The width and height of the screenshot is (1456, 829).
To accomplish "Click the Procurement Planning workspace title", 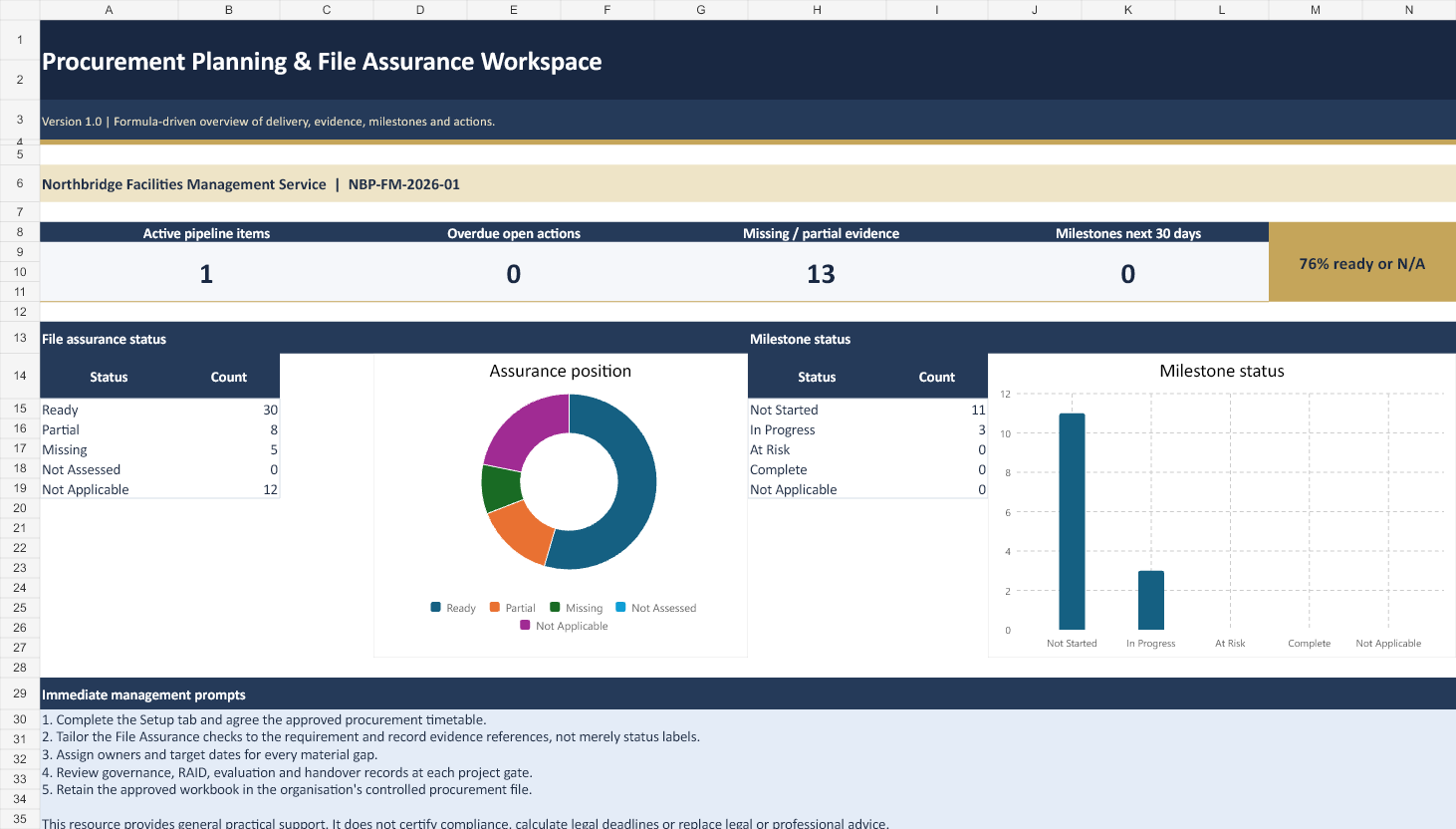I will 322,62.
